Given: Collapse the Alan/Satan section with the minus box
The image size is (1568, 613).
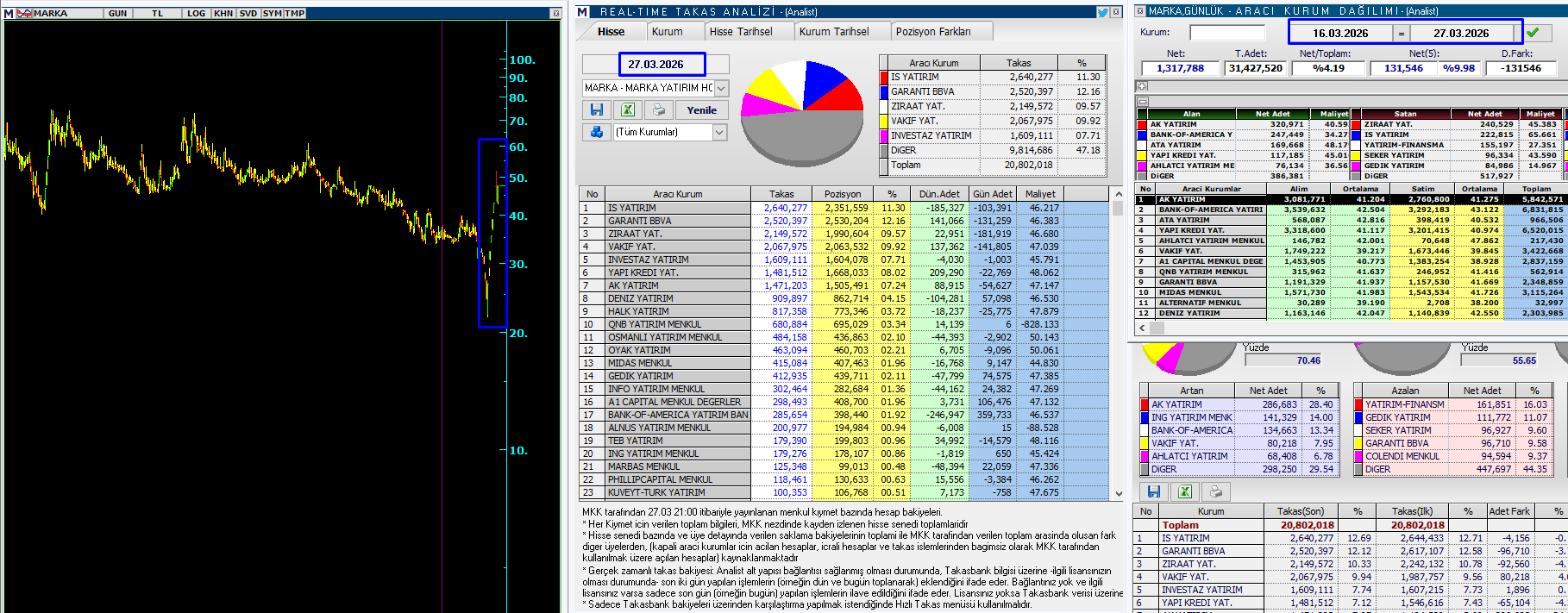Looking at the screenshot, I should (x=1142, y=101).
